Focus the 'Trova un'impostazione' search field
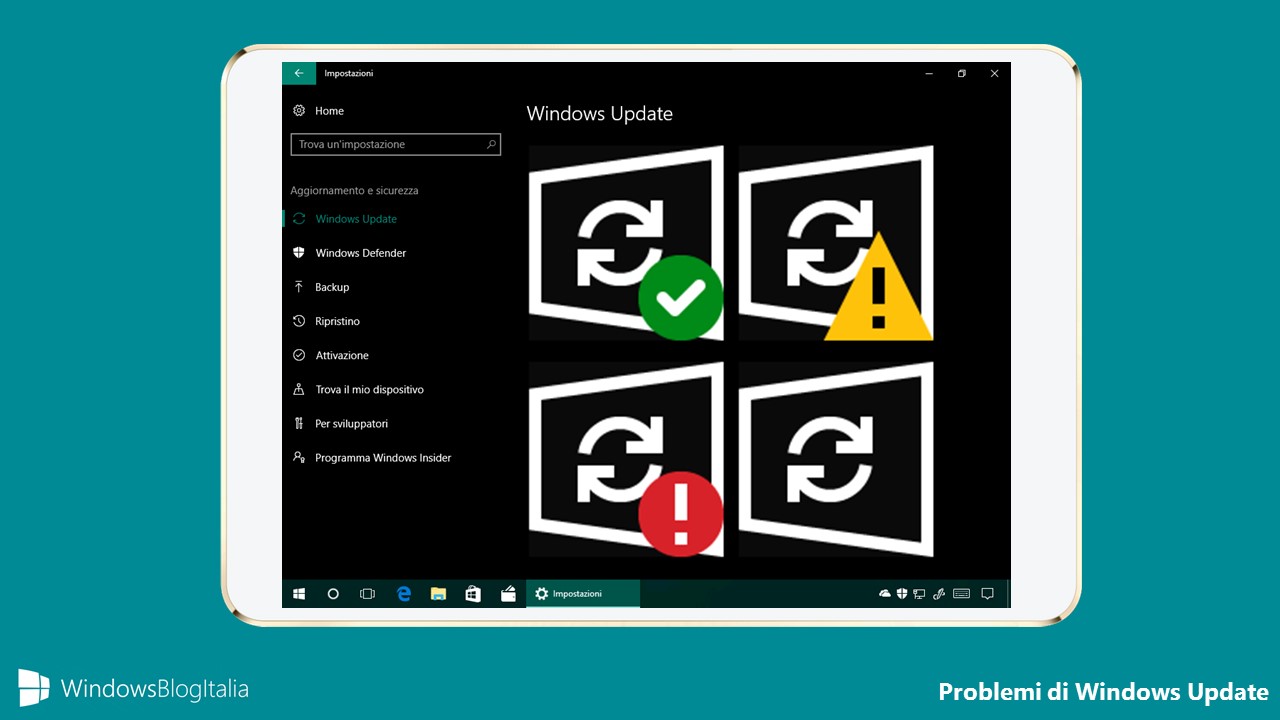The height and width of the screenshot is (720, 1280). (395, 144)
